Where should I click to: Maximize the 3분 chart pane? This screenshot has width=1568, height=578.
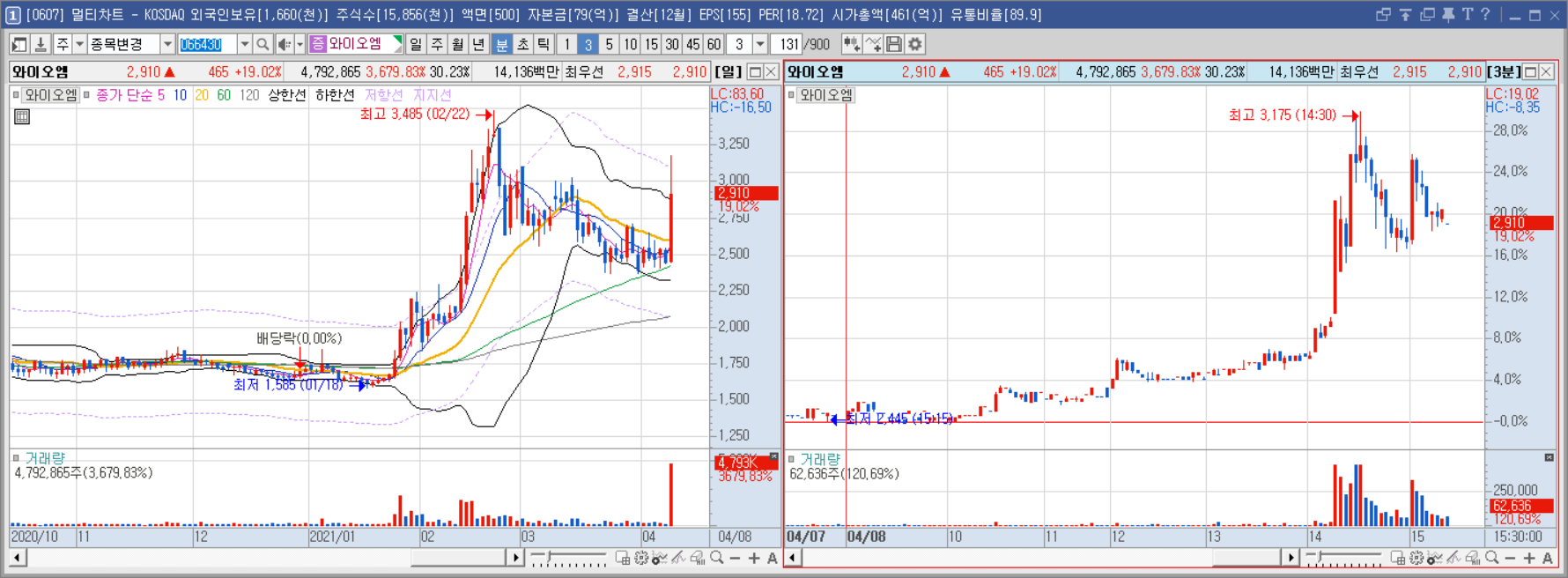pyautogui.click(x=1530, y=72)
